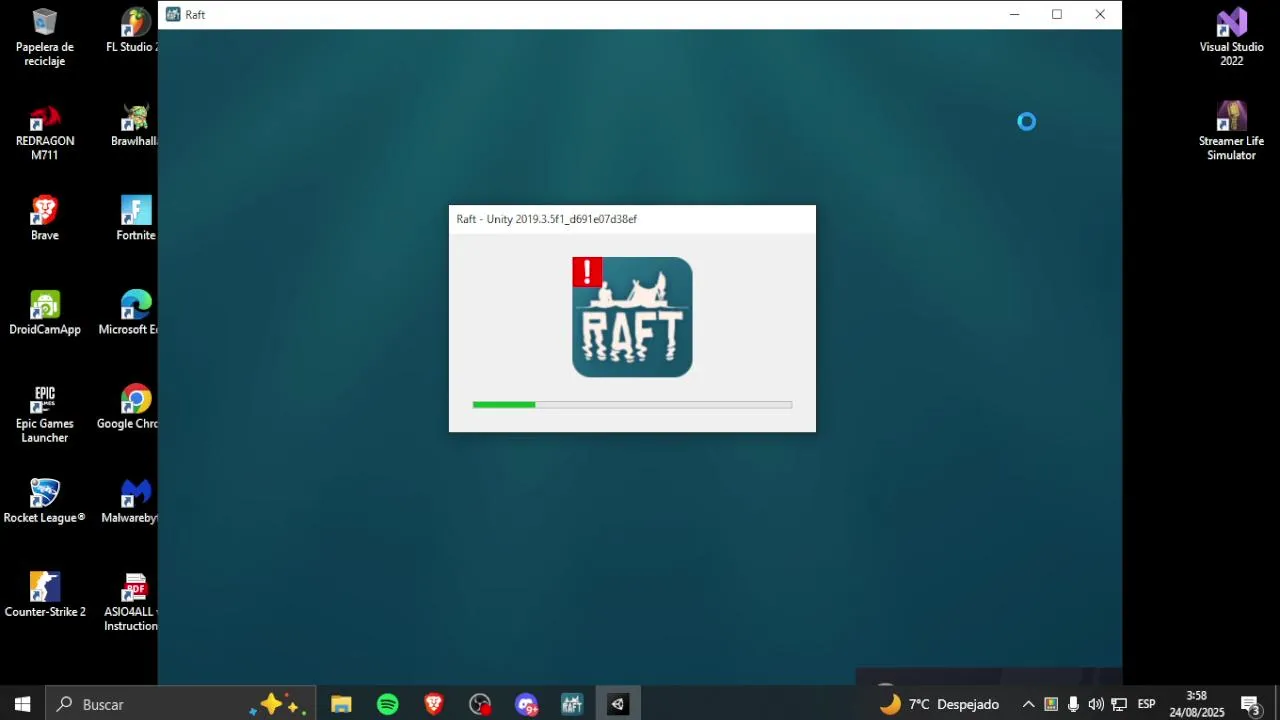Click the Raft window title bar icon

coord(173,15)
